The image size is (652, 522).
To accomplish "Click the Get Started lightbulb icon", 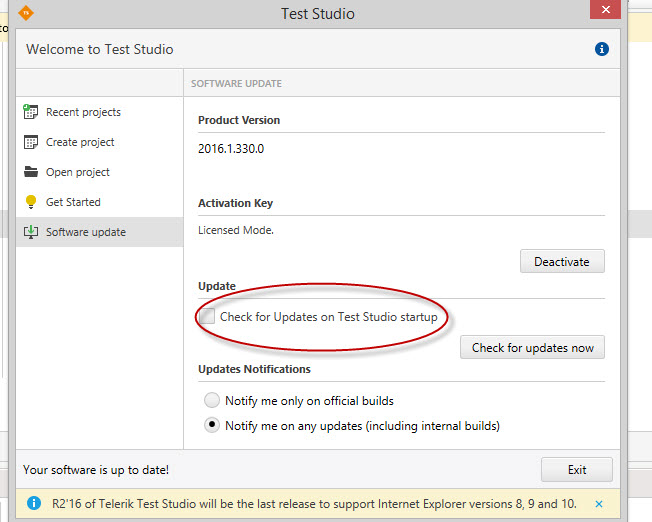I will point(30,202).
